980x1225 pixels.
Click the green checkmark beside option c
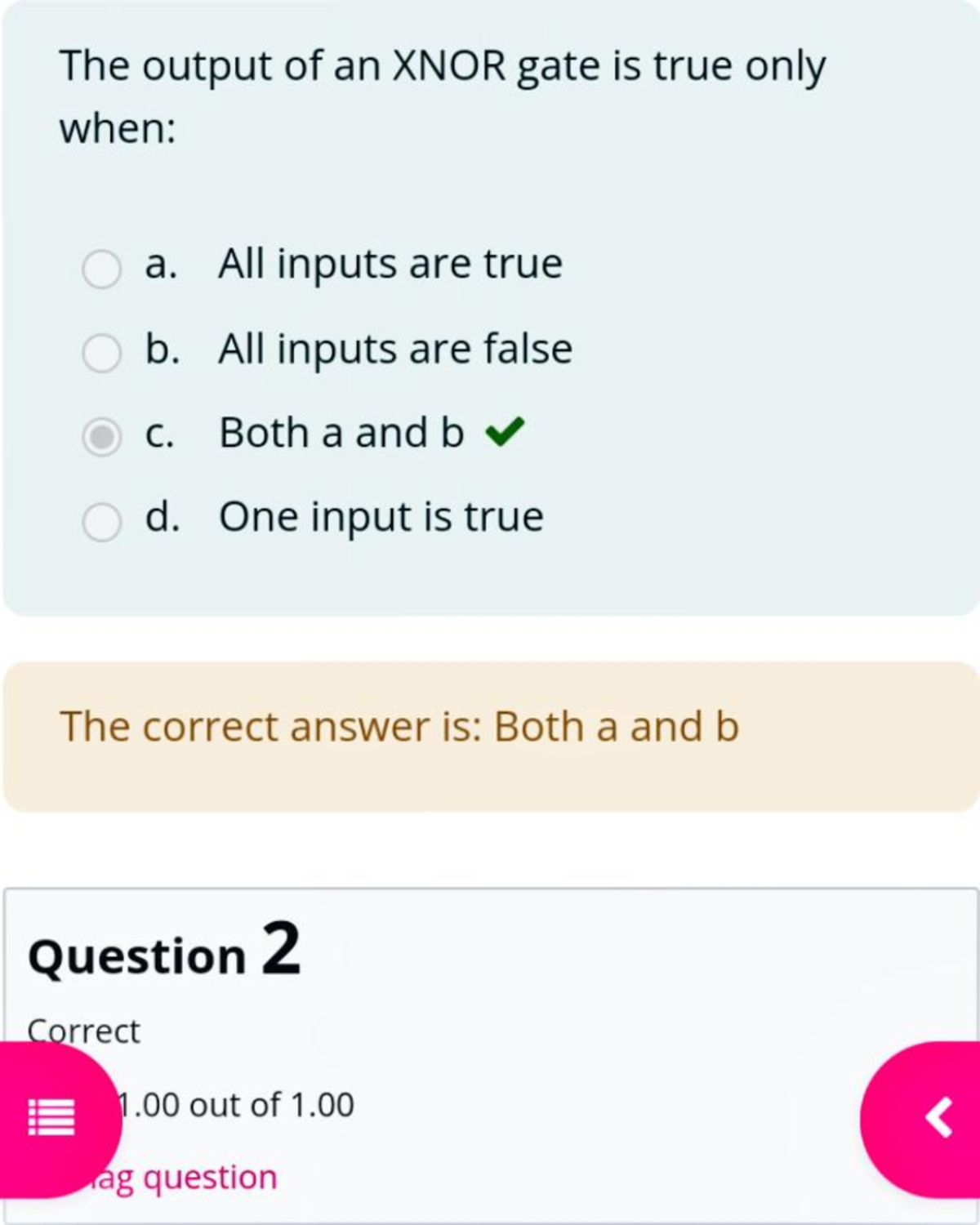(506, 432)
